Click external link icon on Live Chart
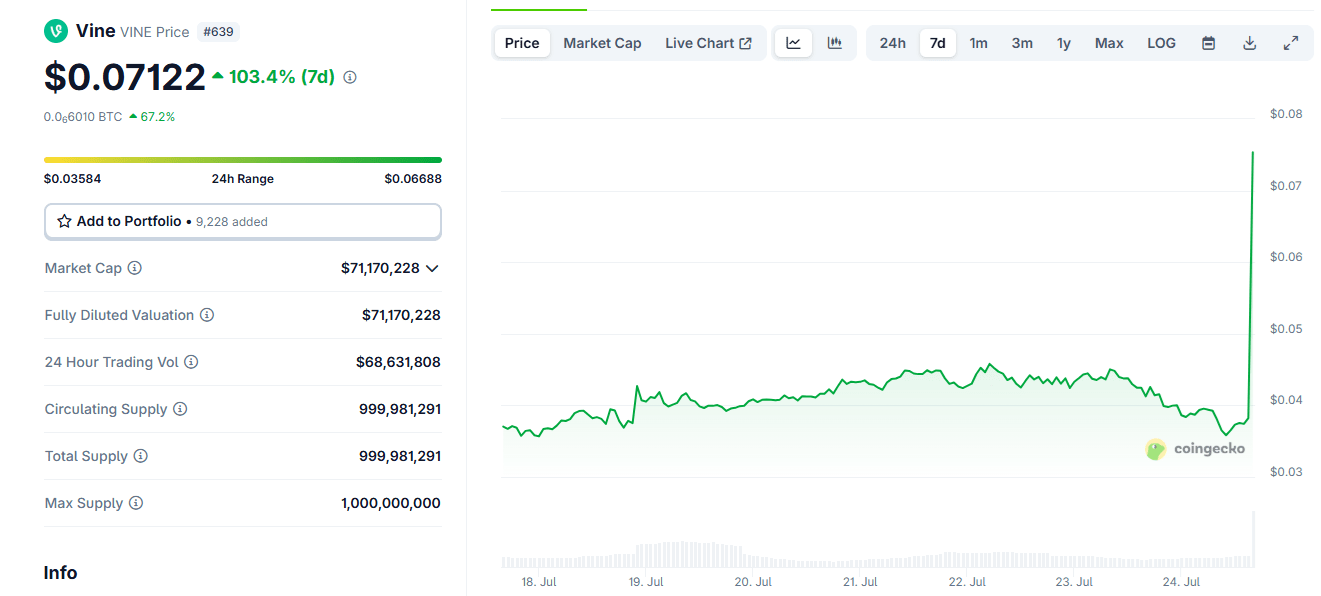 pos(746,43)
